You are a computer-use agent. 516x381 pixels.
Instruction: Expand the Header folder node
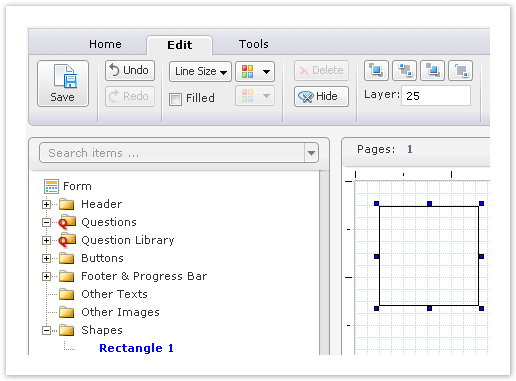coord(47,204)
